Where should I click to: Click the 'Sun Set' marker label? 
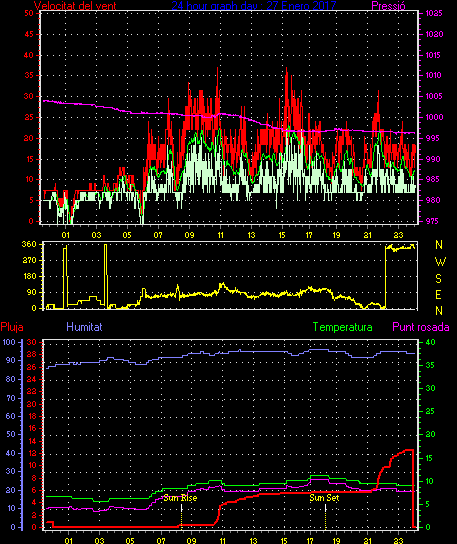tap(324, 498)
